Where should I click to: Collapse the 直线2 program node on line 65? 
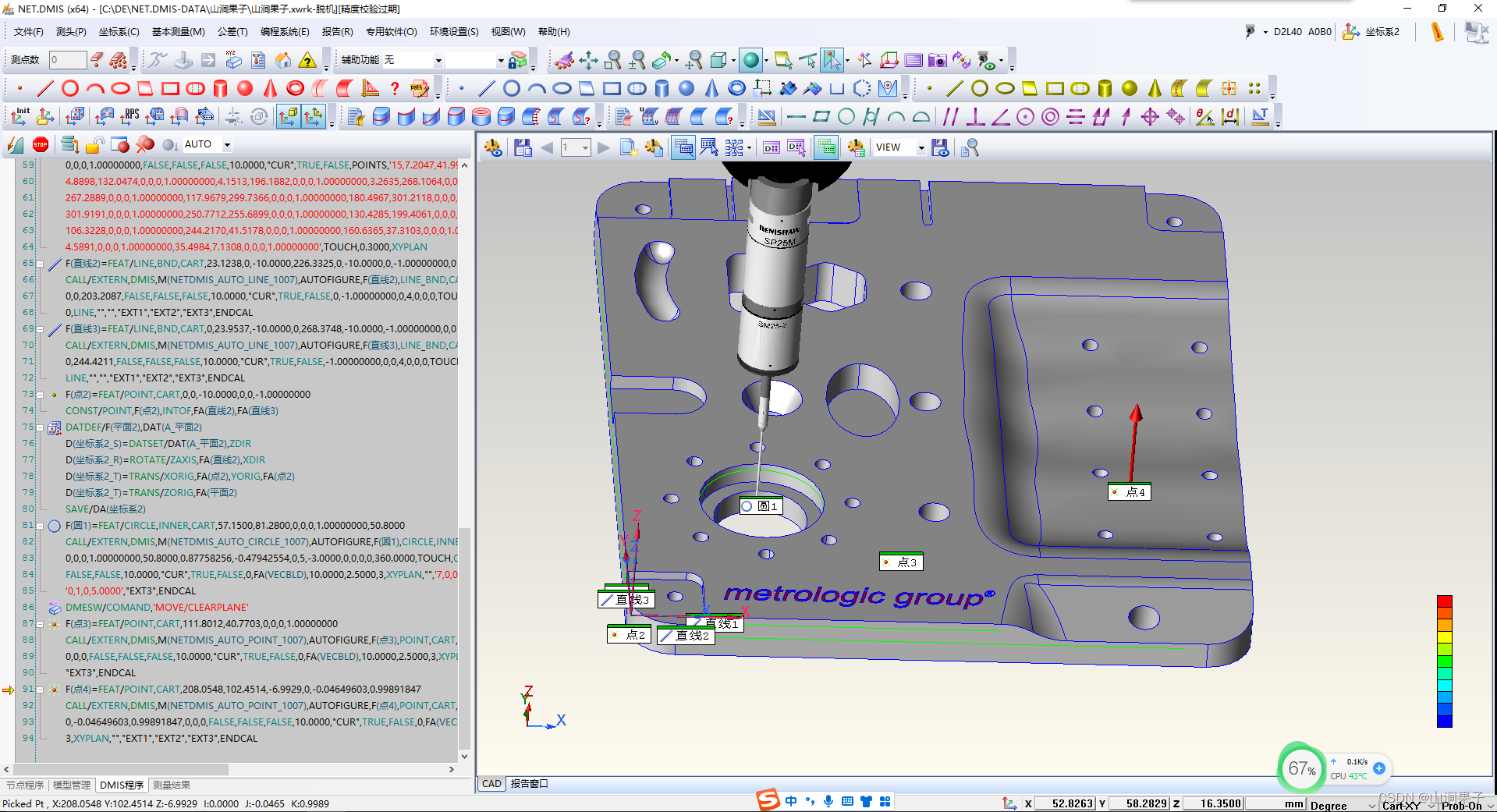(x=40, y=264)
